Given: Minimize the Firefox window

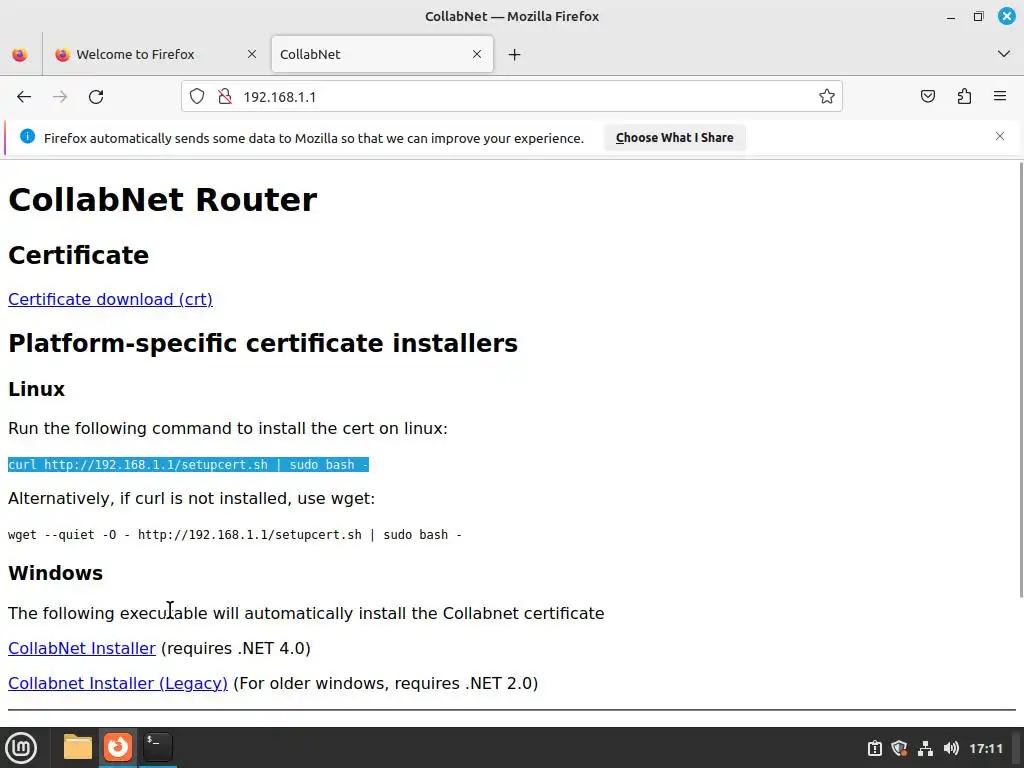Looking at the screenshot, I should (x=951, y=17).
